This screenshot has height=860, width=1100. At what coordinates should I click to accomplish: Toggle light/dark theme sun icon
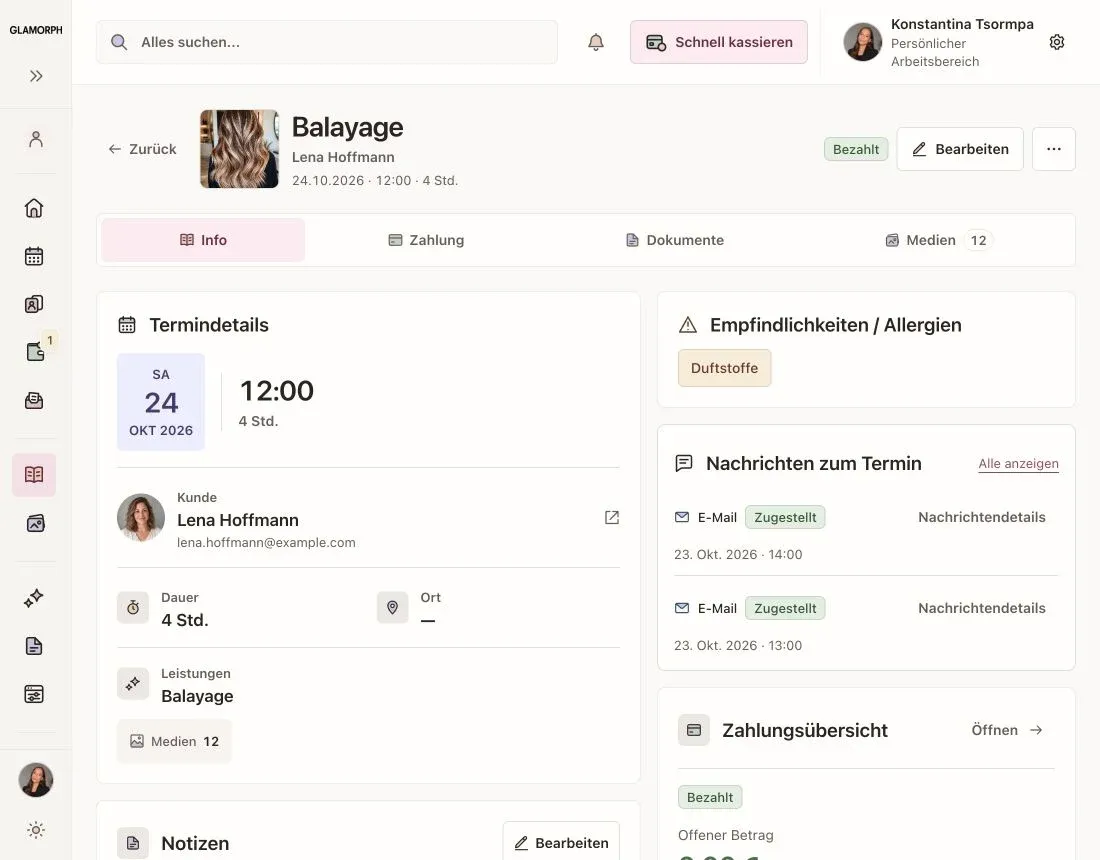coord(36,830)
